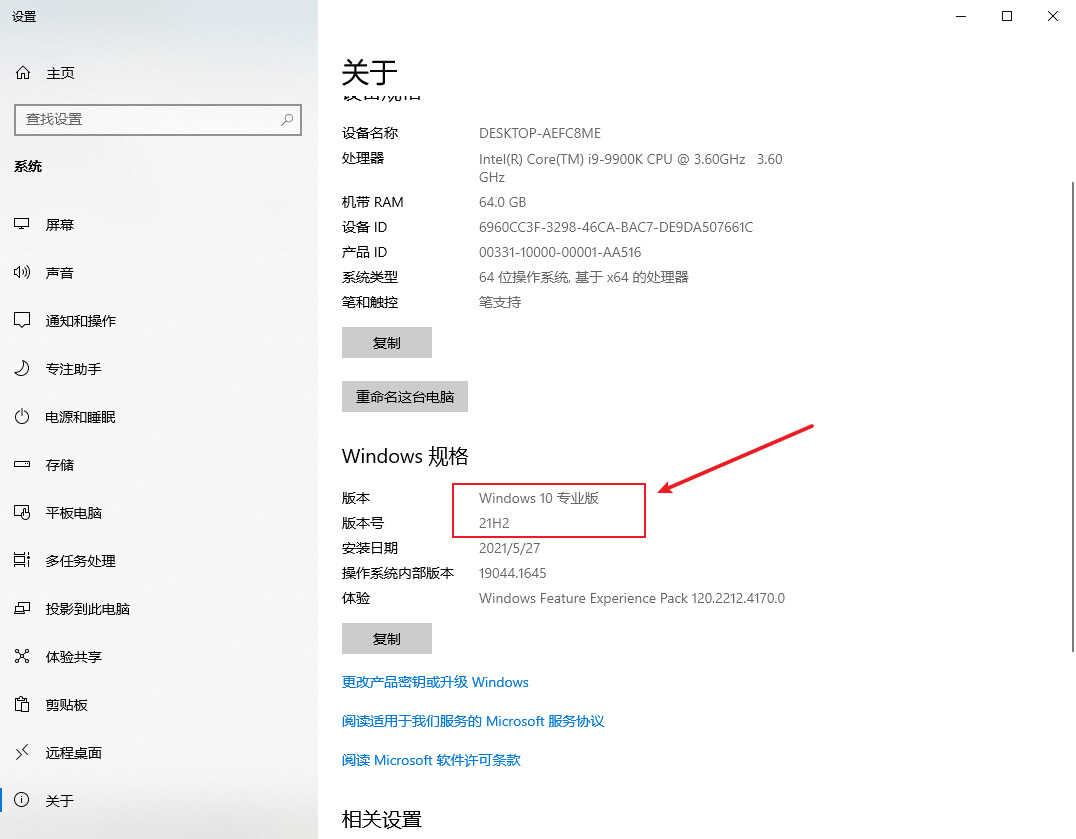Click Copy (复制) button under Windows specifications
The image size is (1076, 839).
(x=386, y=638)
